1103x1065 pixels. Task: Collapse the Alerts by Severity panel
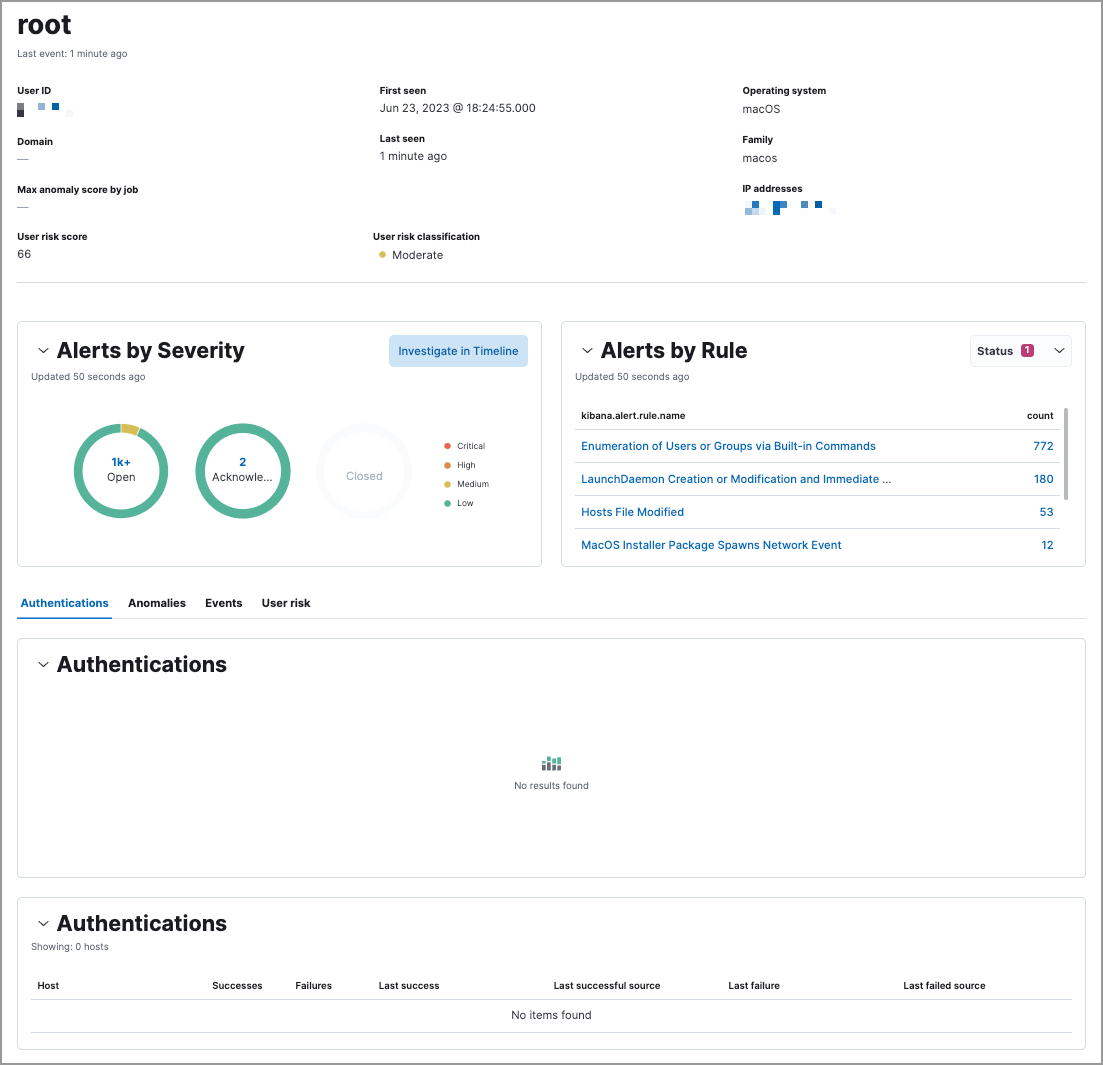[43, 350]
